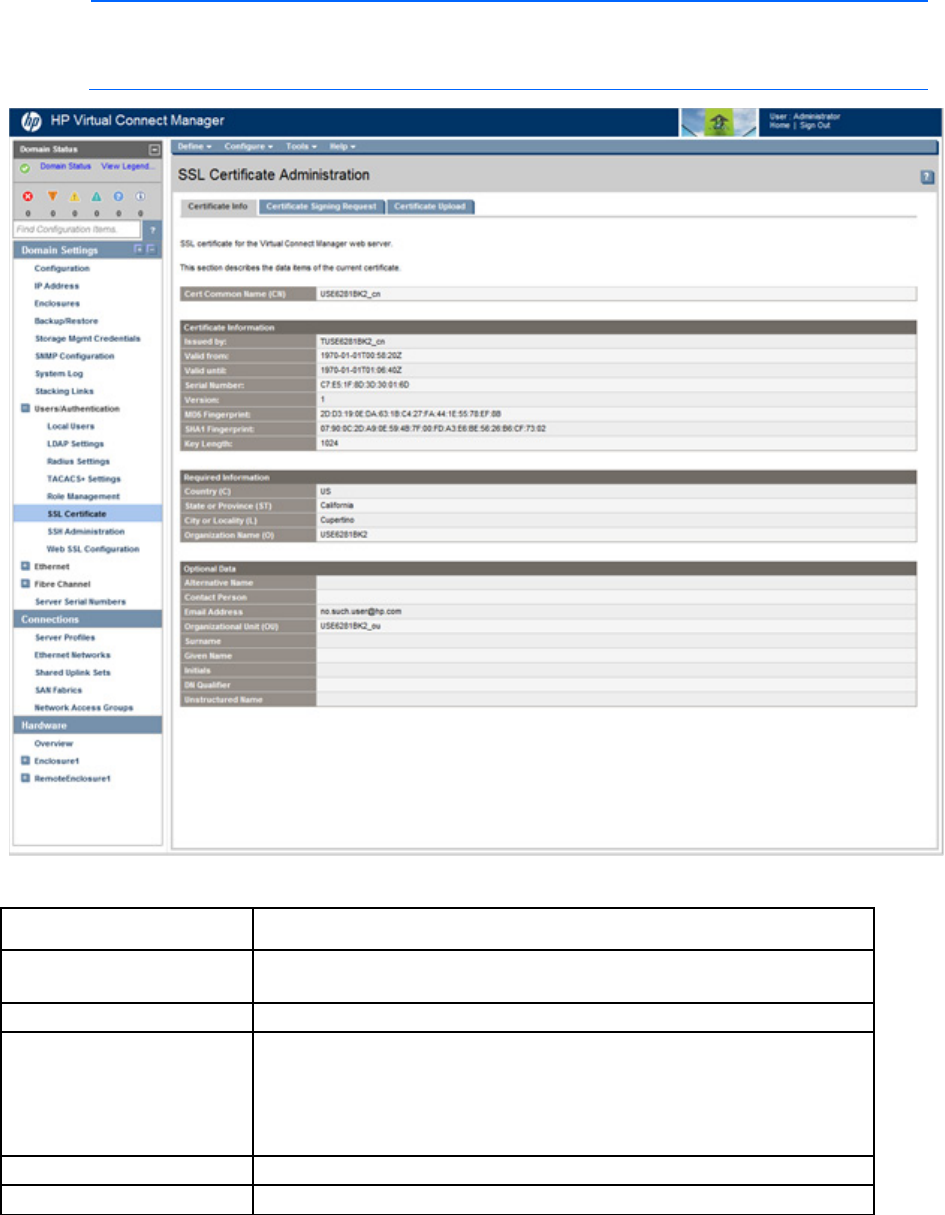Image resolution: width=945 pixels, height=1215 pixels.
Task: Open Network Access Groups
Action: (83, 708)
